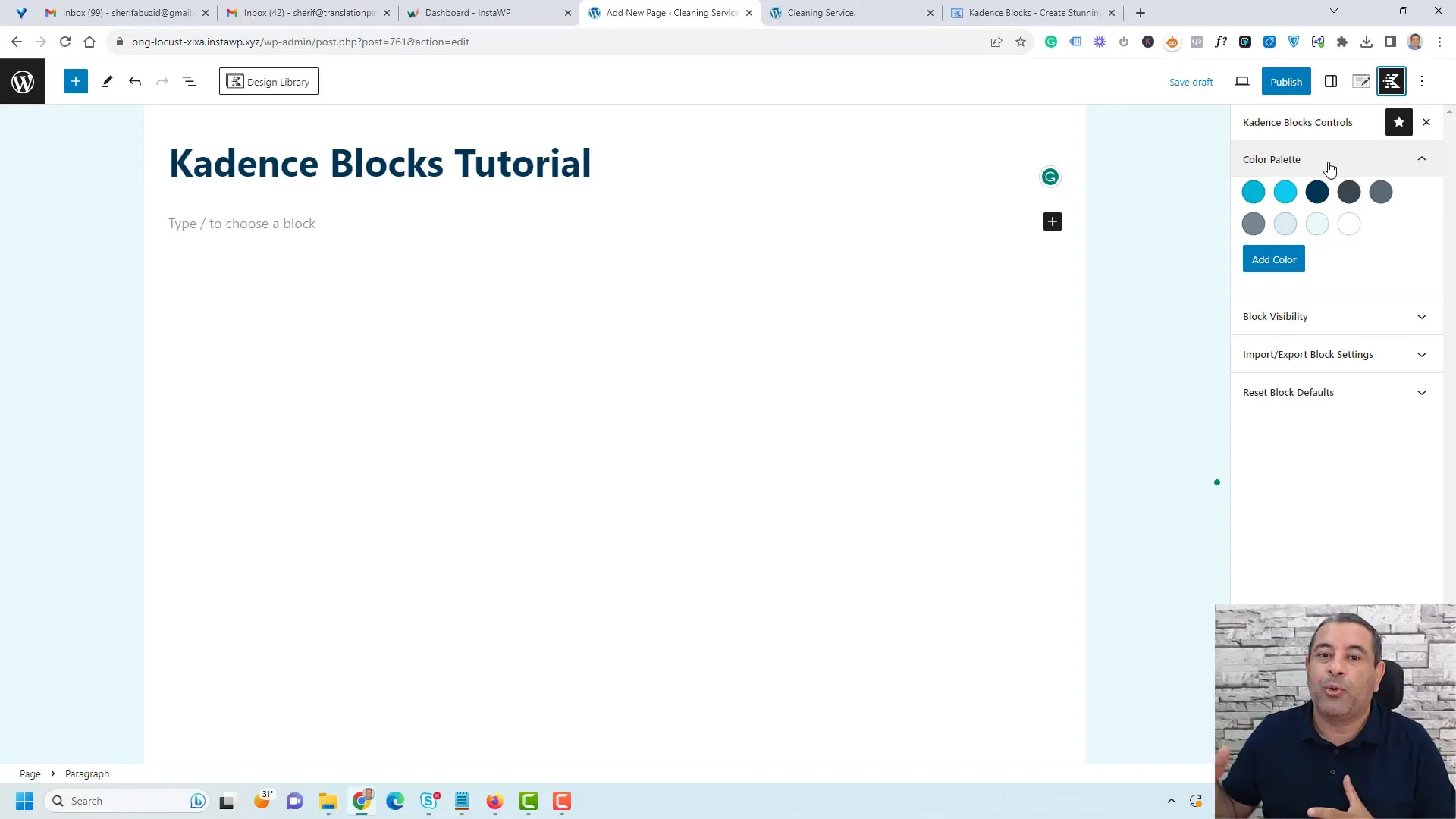Viewport: 1456px width, 819px height.
Task: Toggle the browser side panel icon
Action: [x=1391, y=42]
